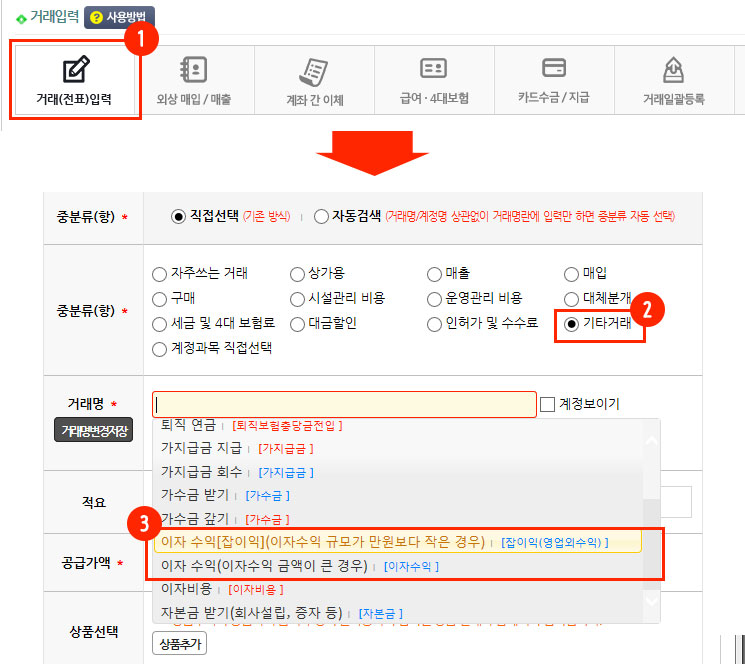Select 이자비용 entry in the list

tap(189, 589)
